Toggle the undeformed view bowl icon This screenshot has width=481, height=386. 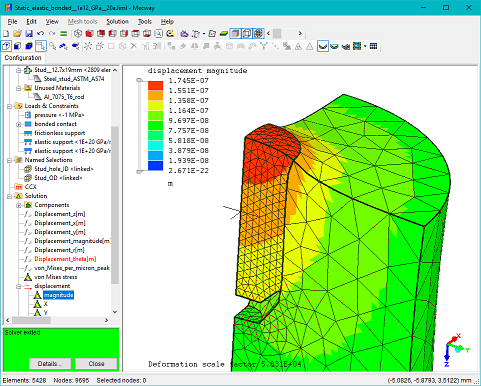click(323, 46)
